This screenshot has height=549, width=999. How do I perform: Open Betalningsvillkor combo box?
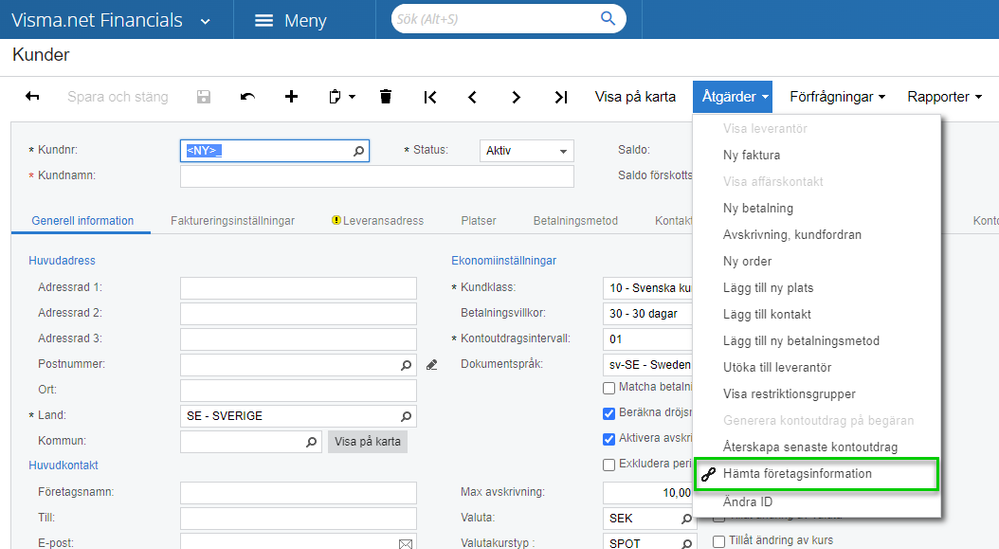(647, 313)
